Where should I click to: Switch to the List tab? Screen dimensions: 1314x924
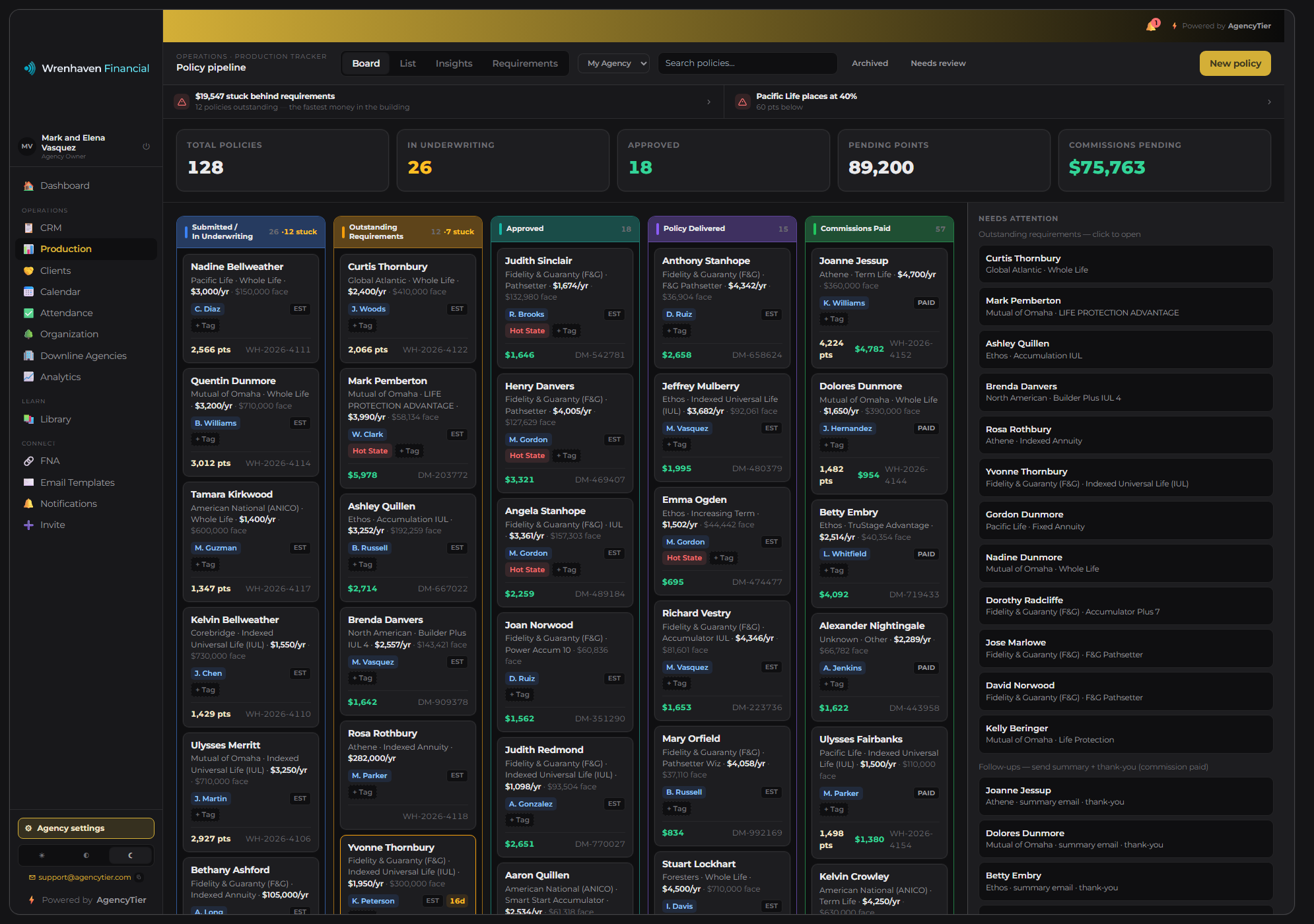click(x=407, y=63)
